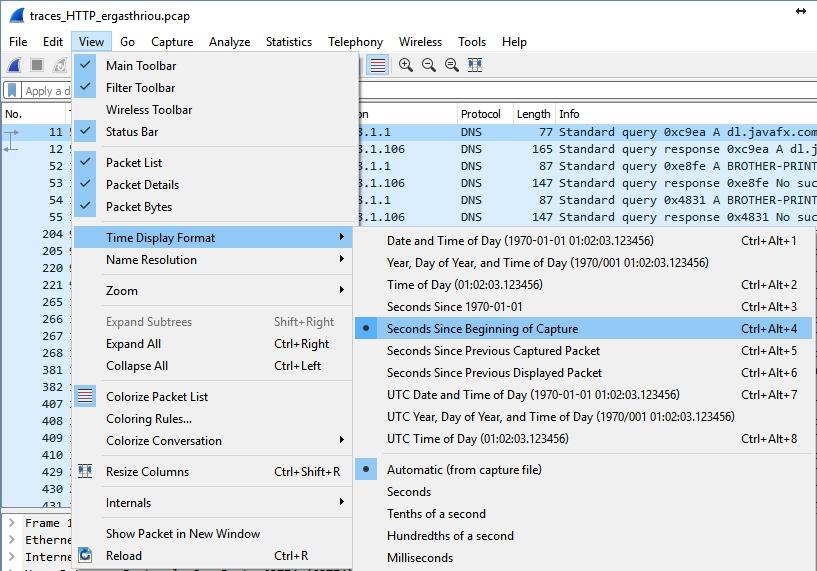The height and width of the screenshot is (571, 817).
Task: Open the Tools menu
Action: pyautogui.click(x=472, y=42)
